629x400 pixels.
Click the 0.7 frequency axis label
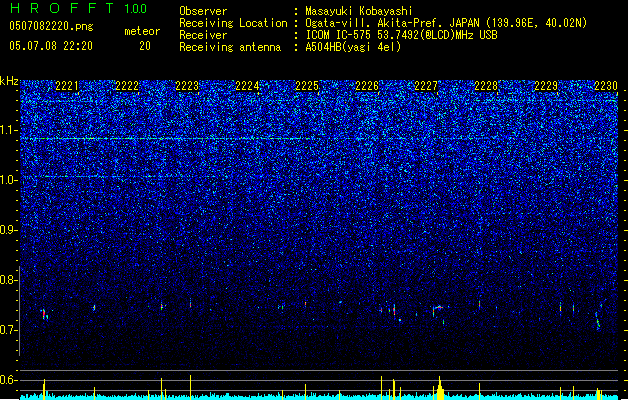[8, 330]
